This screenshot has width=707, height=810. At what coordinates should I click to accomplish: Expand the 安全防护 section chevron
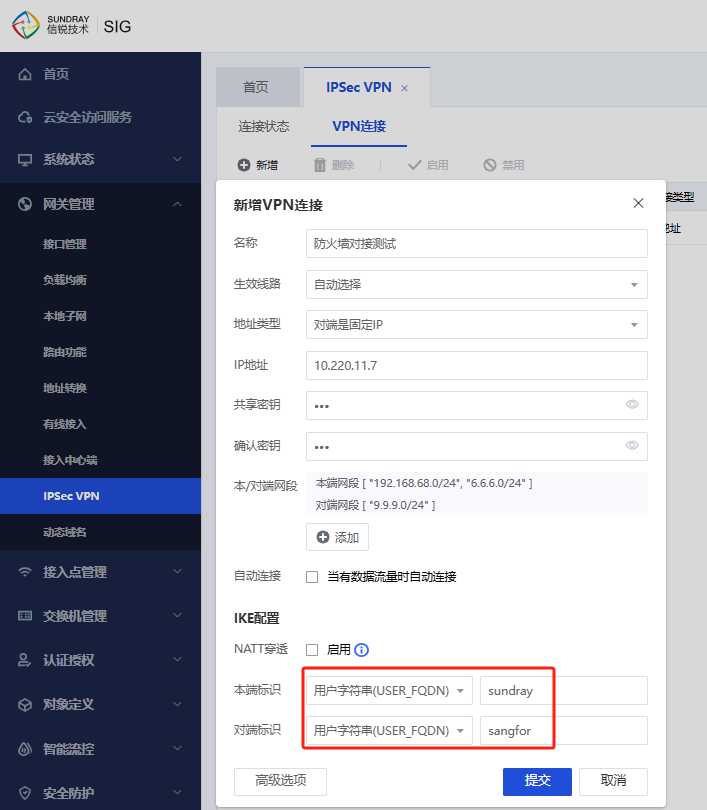point(177,792)
